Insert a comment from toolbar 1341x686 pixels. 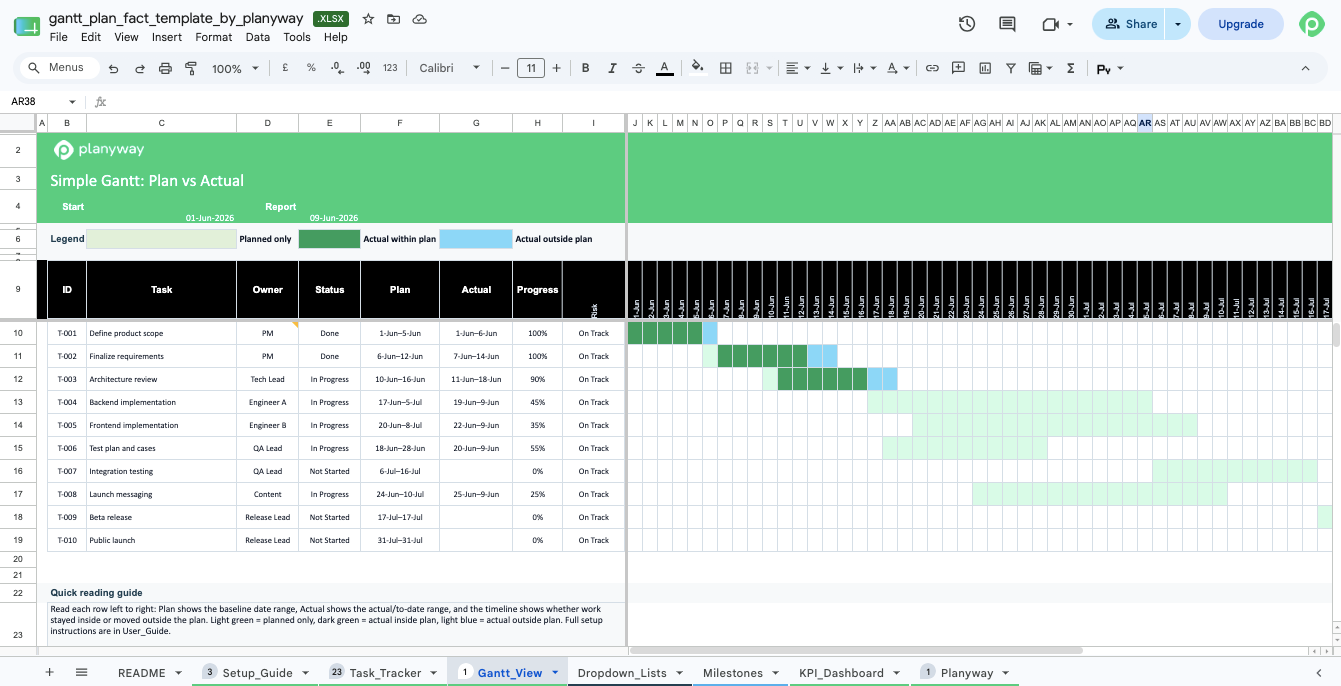coord(958,68)
